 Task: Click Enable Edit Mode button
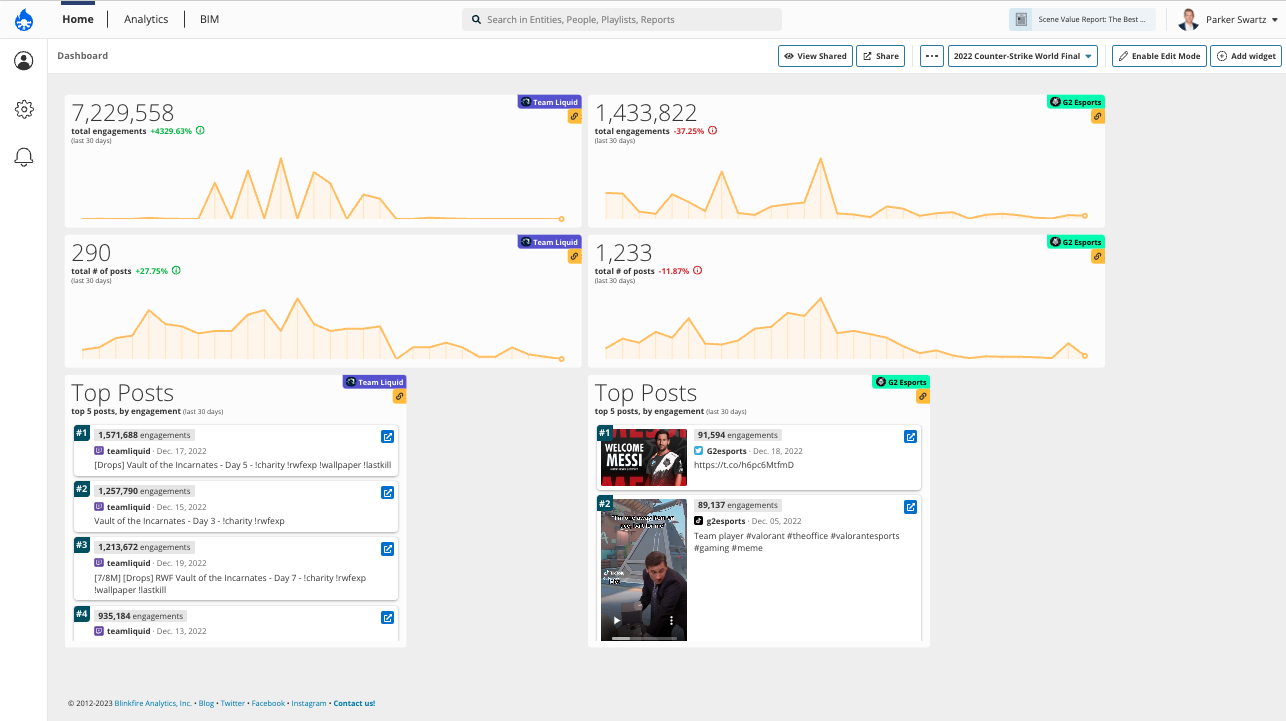(1160, 56)
